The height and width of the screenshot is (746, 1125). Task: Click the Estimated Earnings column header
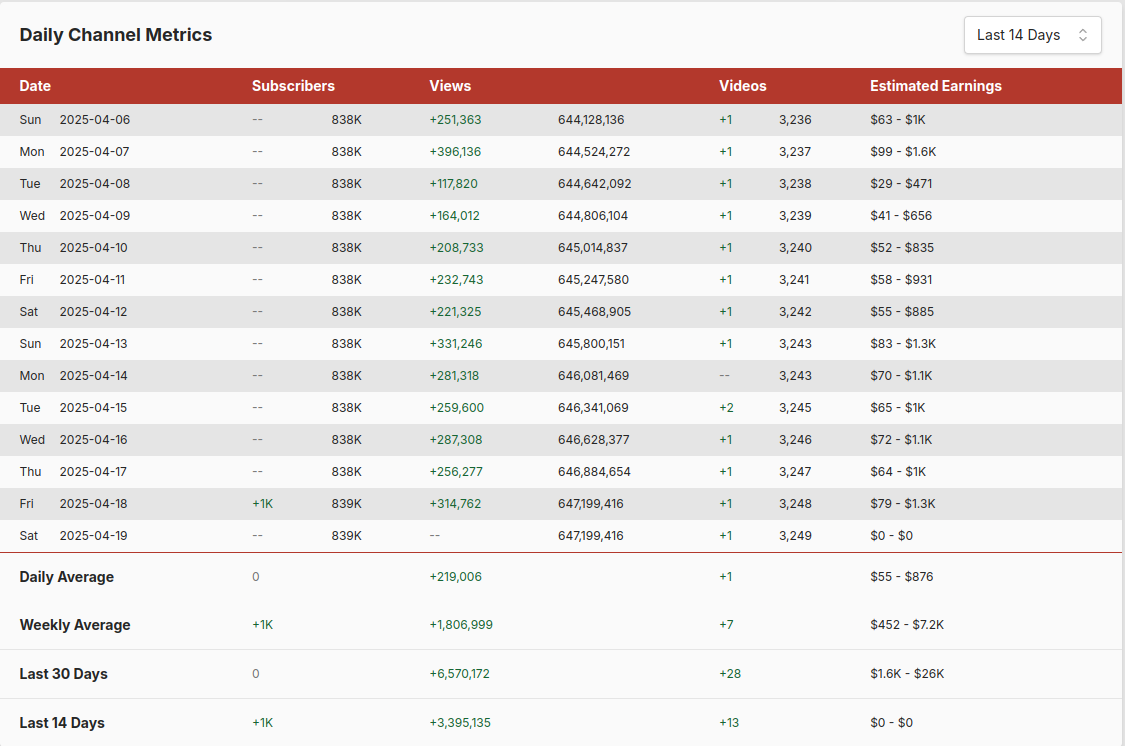(x=936, y=86)
